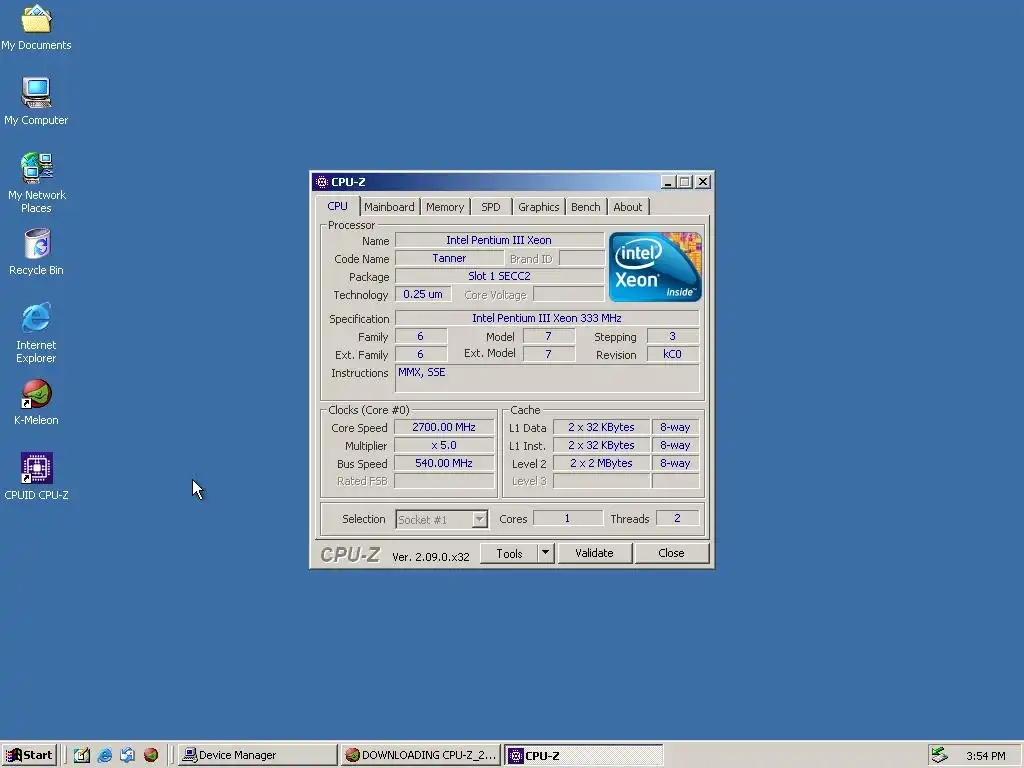1024x768 pixels.
Task: Click the Multiplier value x 5.0
Action: point(444,445)
